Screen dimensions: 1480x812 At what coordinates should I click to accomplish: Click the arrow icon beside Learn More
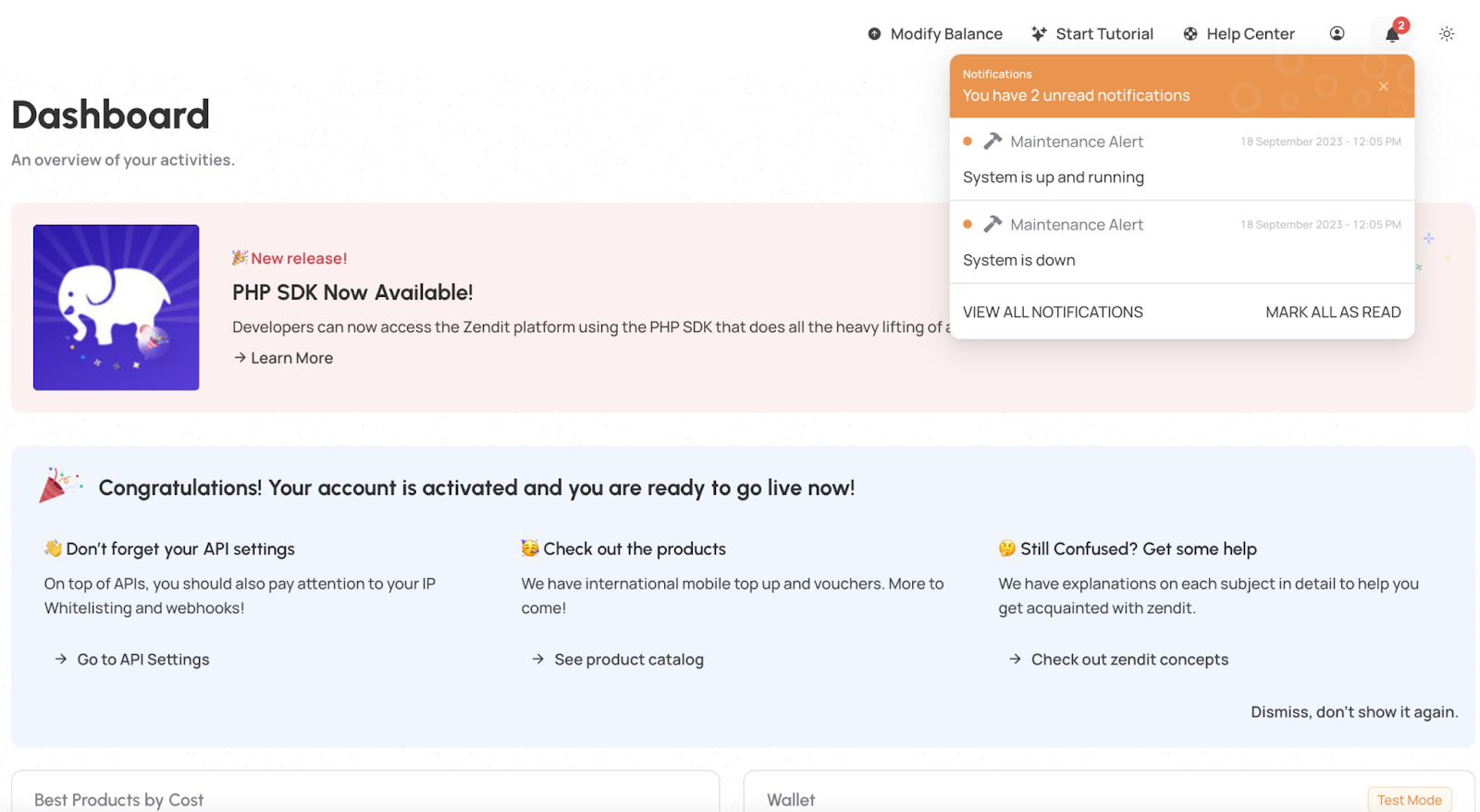click(240, 358)
